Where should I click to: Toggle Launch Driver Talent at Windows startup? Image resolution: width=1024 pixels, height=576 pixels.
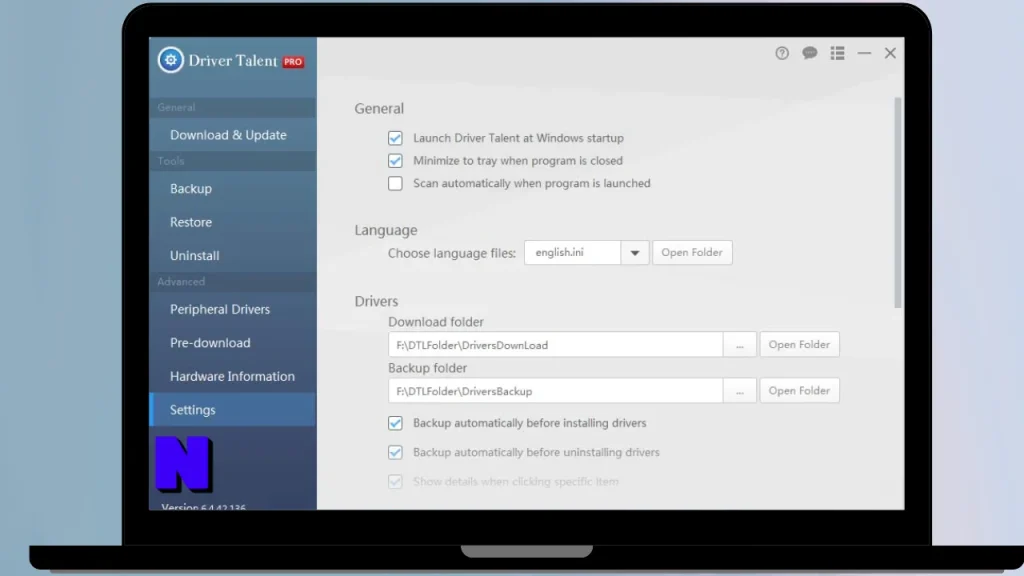tap(395, 138)
